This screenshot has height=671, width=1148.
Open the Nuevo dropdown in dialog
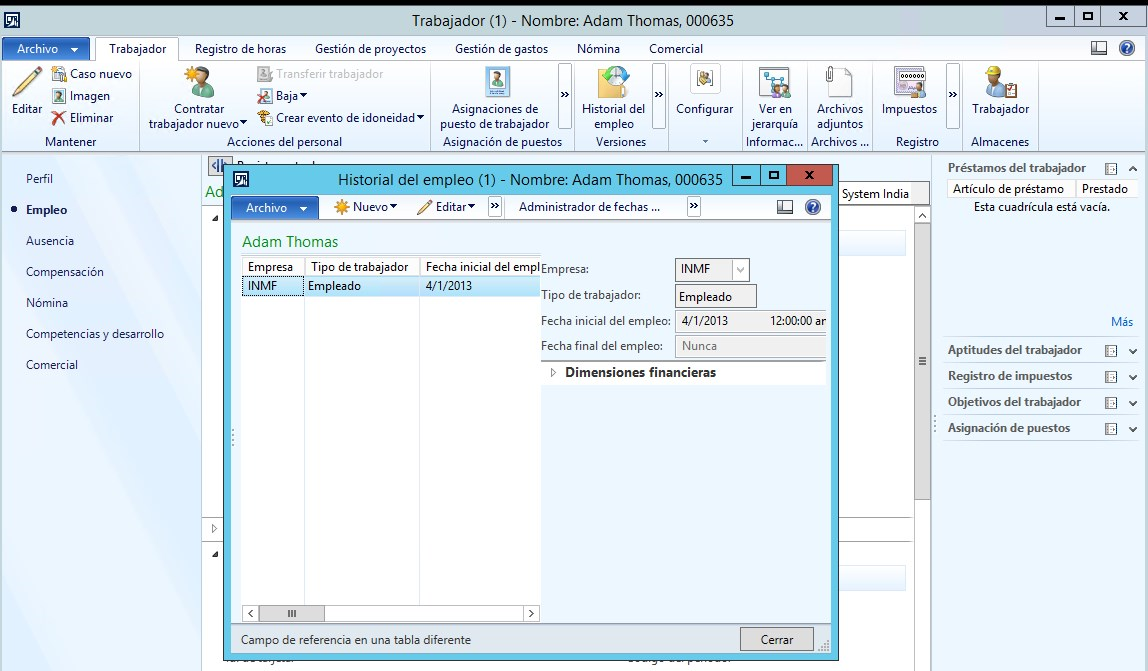click(x=365, y=207)
